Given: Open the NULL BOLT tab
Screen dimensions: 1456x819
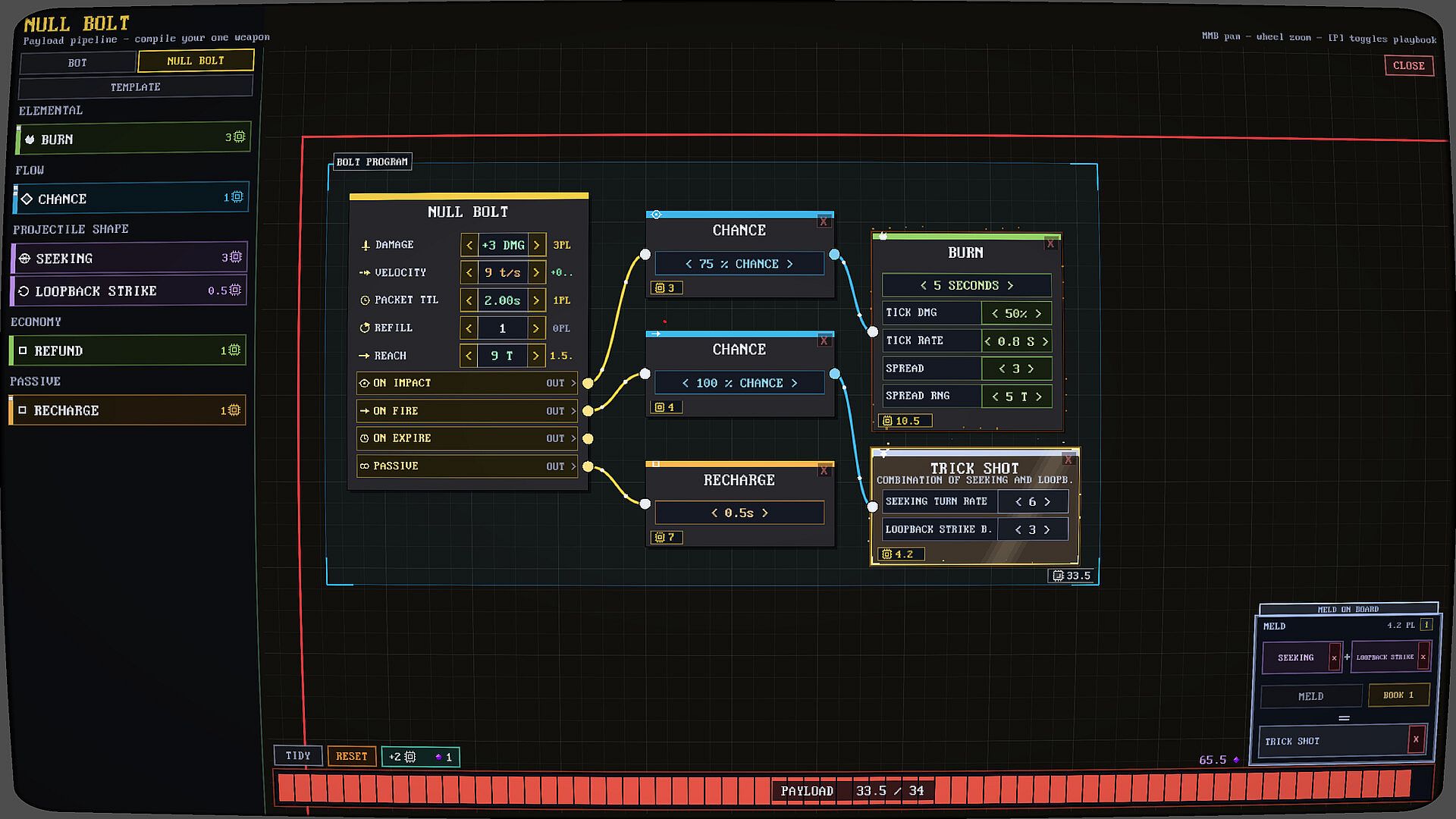Looking at the screenshot, I should pos(196,61).
